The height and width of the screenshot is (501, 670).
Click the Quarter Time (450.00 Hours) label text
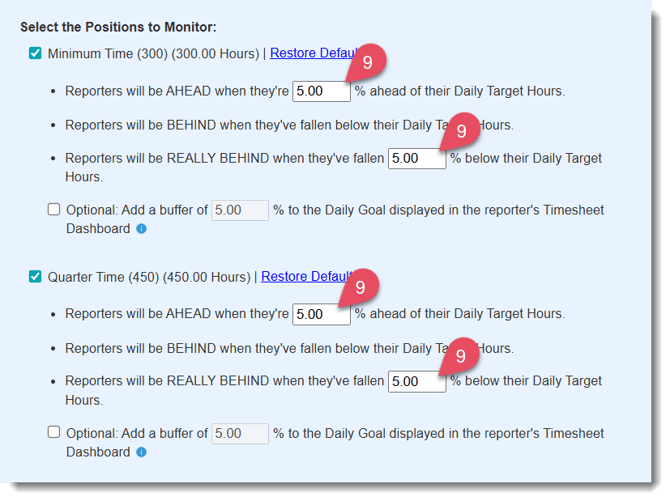click(149, 277)
